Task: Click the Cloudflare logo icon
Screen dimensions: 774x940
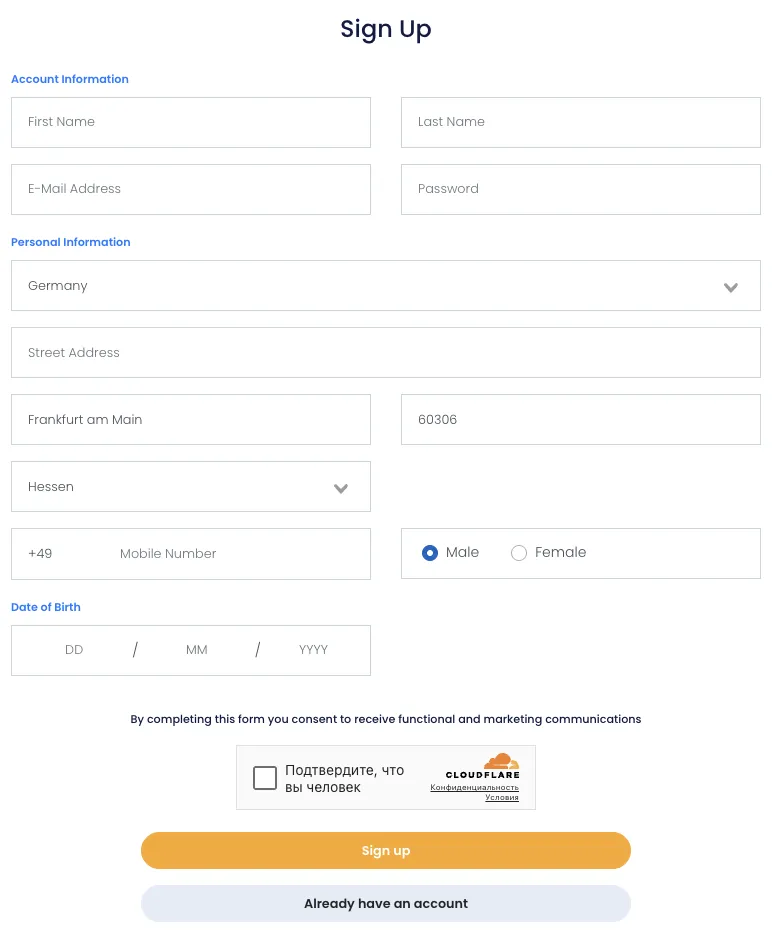Action: pyautogui.click(x=501, y=762)
